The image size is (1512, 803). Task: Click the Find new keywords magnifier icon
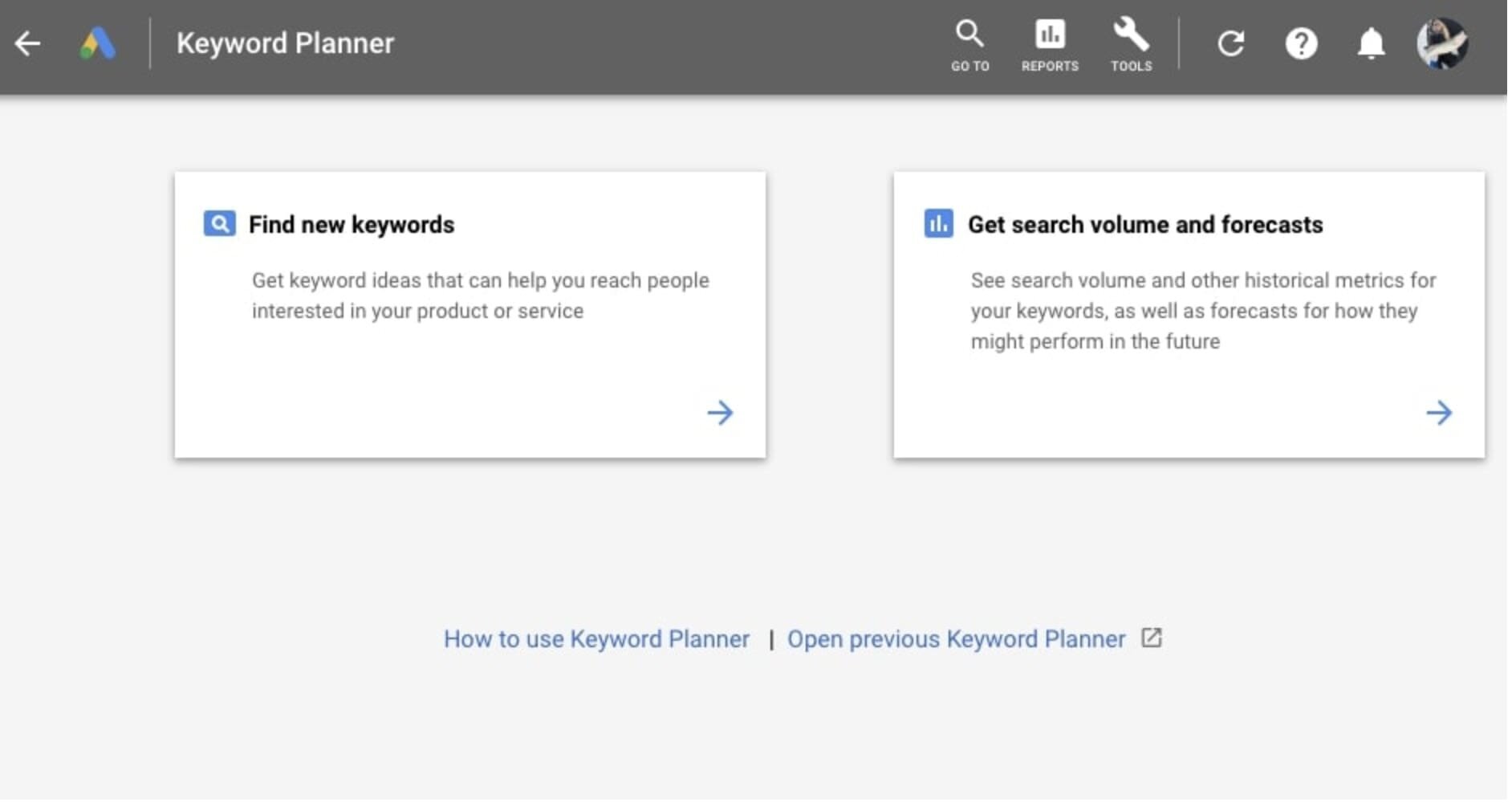click(x=220, y=224)
